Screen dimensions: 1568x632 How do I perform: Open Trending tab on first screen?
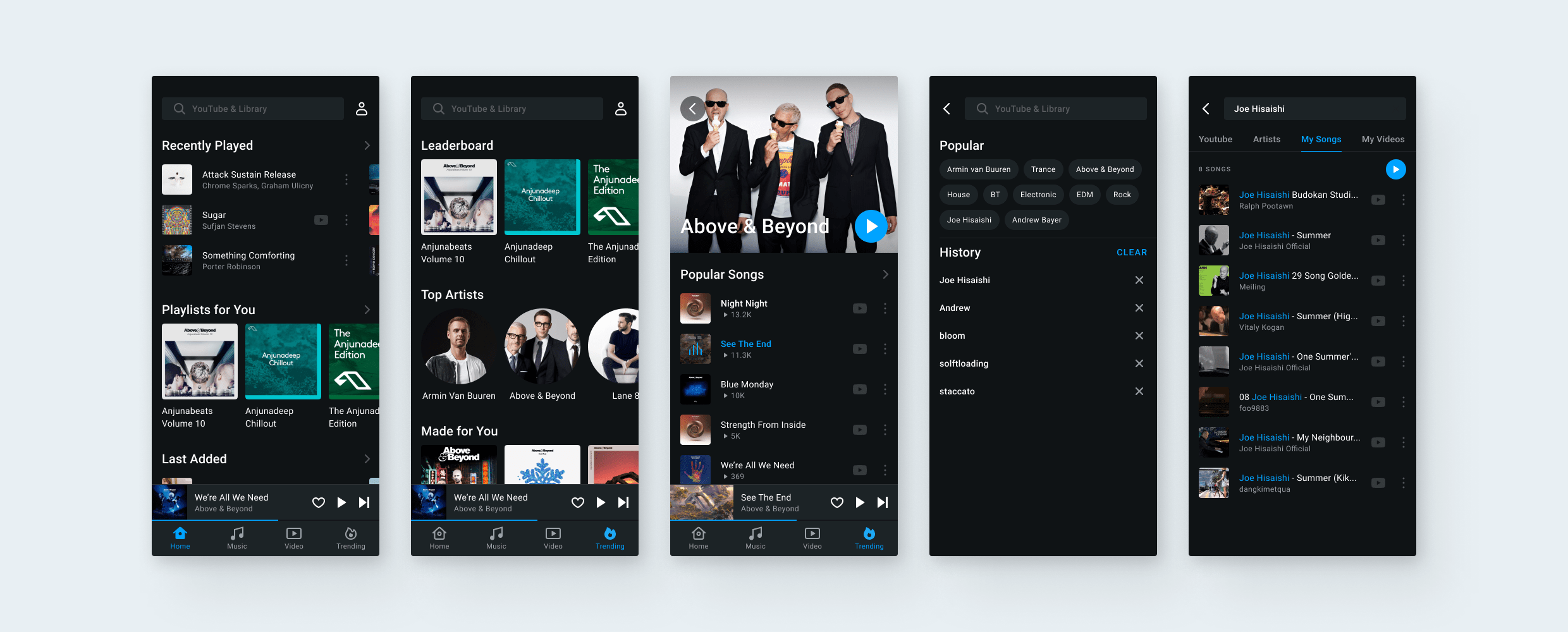point(351,538)
